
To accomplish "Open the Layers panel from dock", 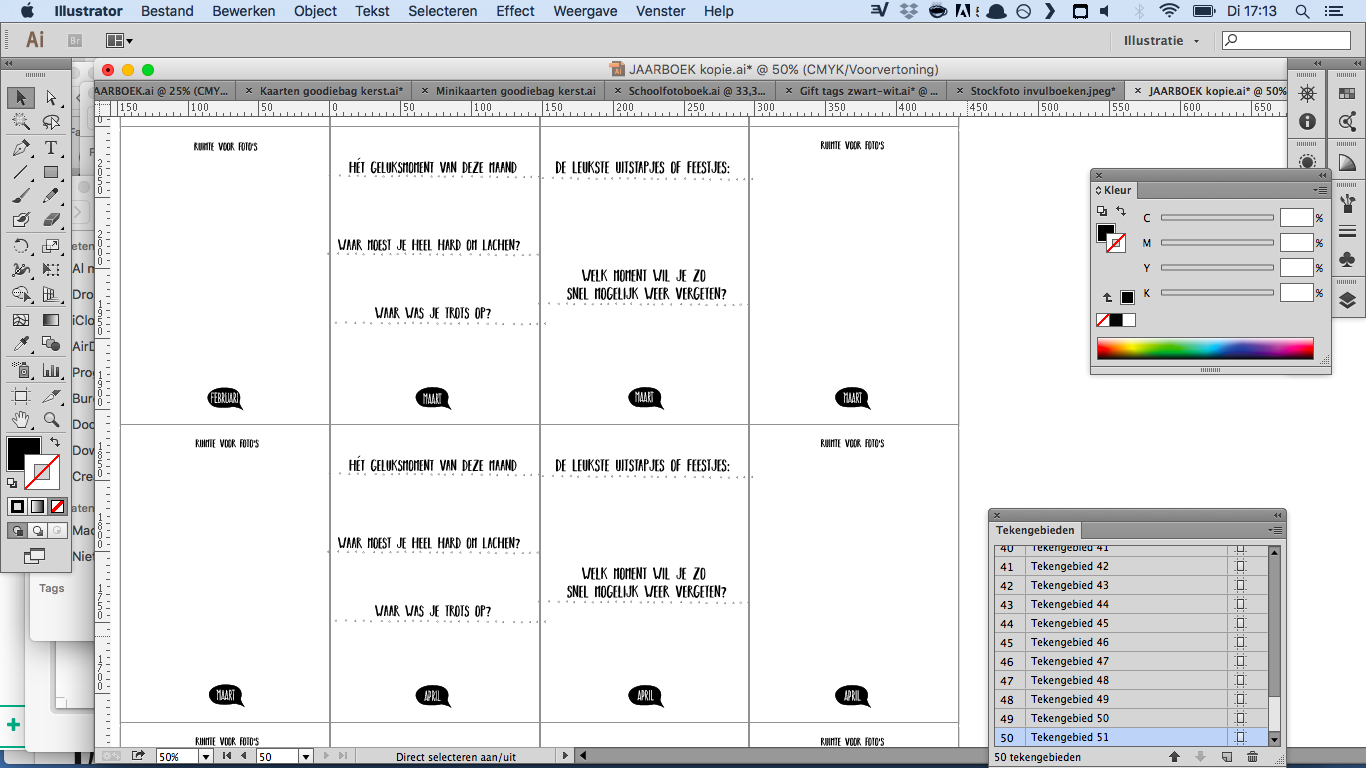I will pos(1347,299).
